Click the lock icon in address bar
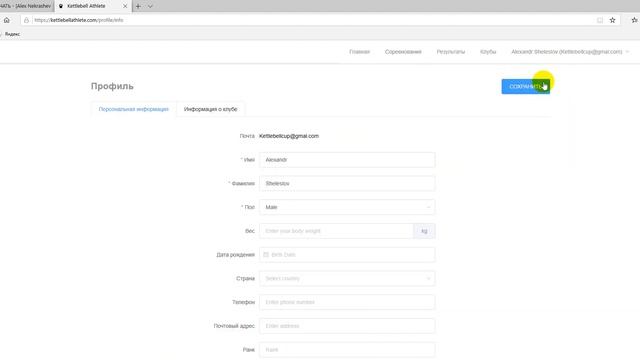This screenshot has width=640, height=360. pyautogui.click(x=27, y=20)
